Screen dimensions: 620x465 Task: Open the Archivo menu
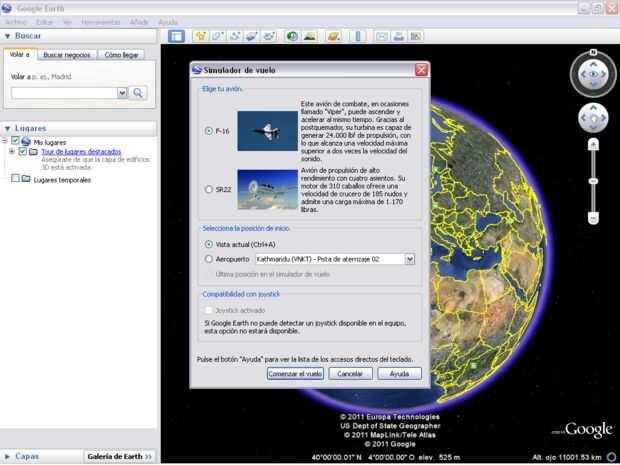tap(16, 22)
